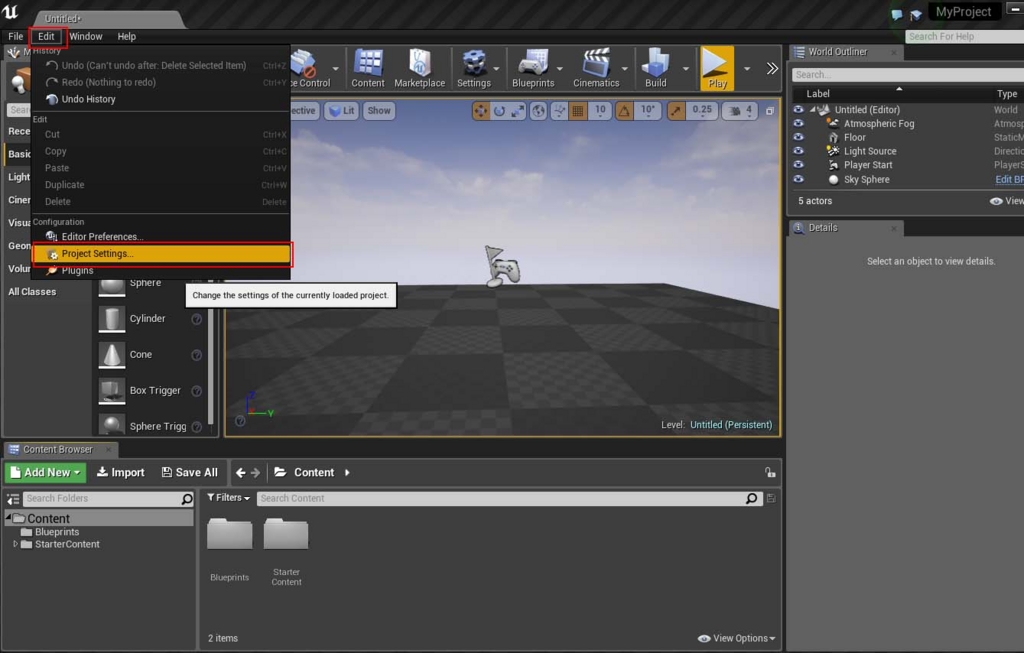
Task: Select Plugins in the Edit menu
Action: 161,270
